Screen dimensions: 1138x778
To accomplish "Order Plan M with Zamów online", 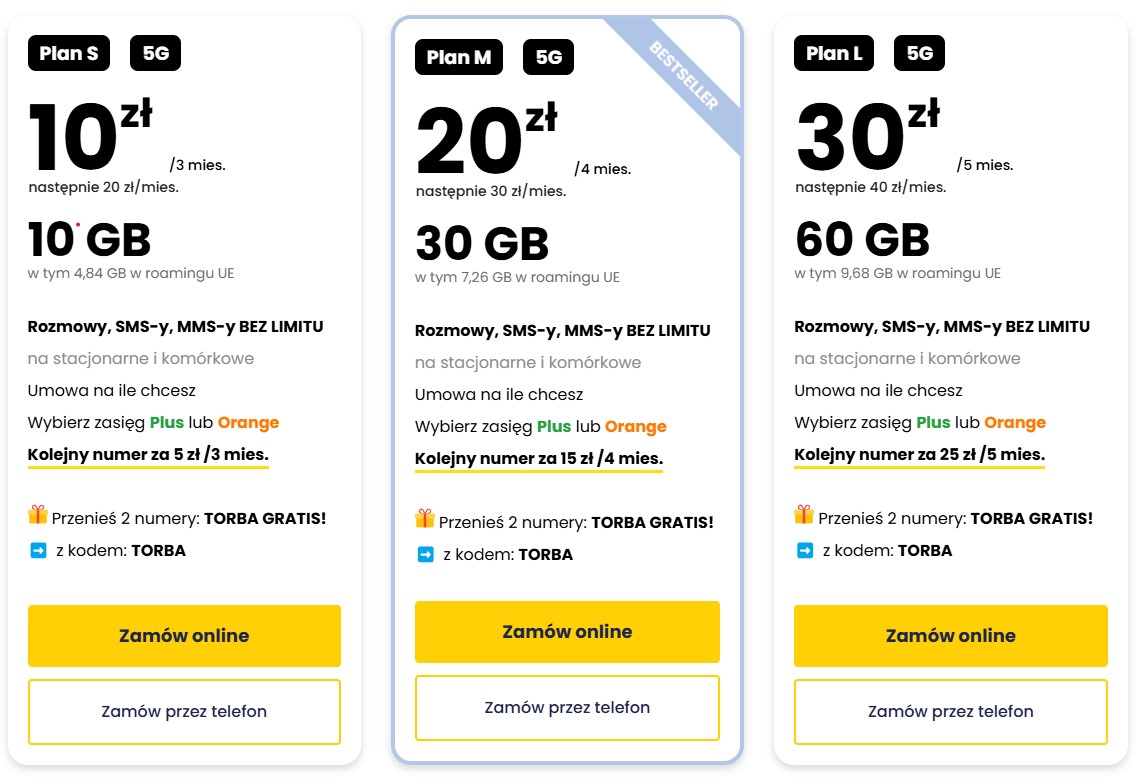I will [x=567, y=632].
